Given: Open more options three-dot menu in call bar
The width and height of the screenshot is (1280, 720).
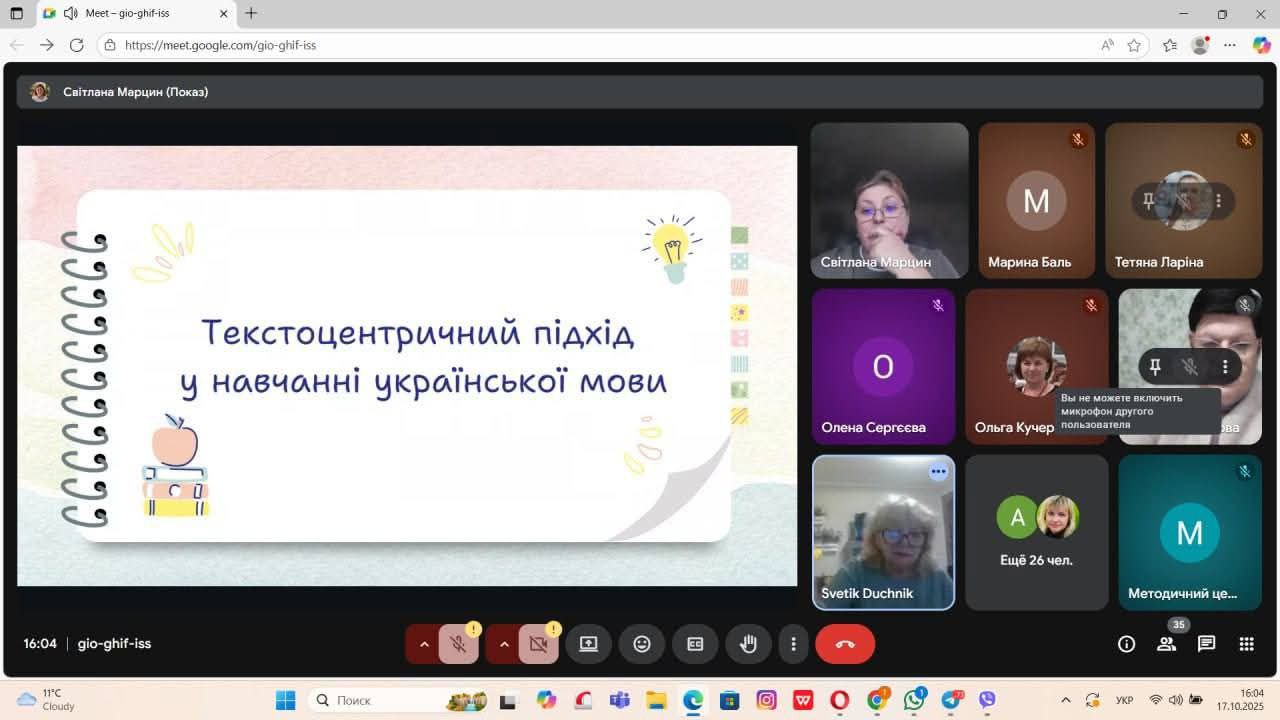Looking at the screenshot, I should click(793, 644).
